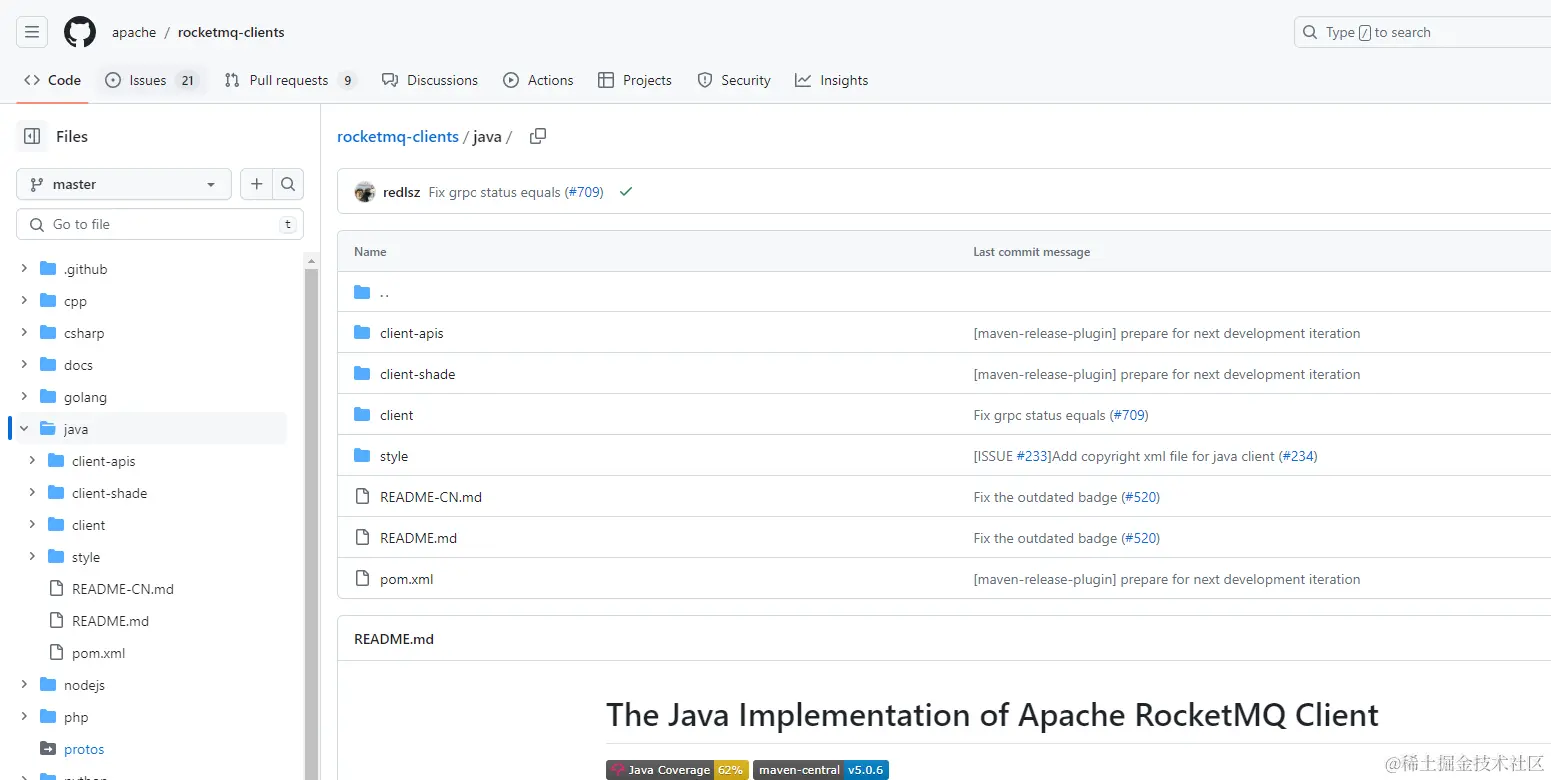Open client folder in the file table

397,415
